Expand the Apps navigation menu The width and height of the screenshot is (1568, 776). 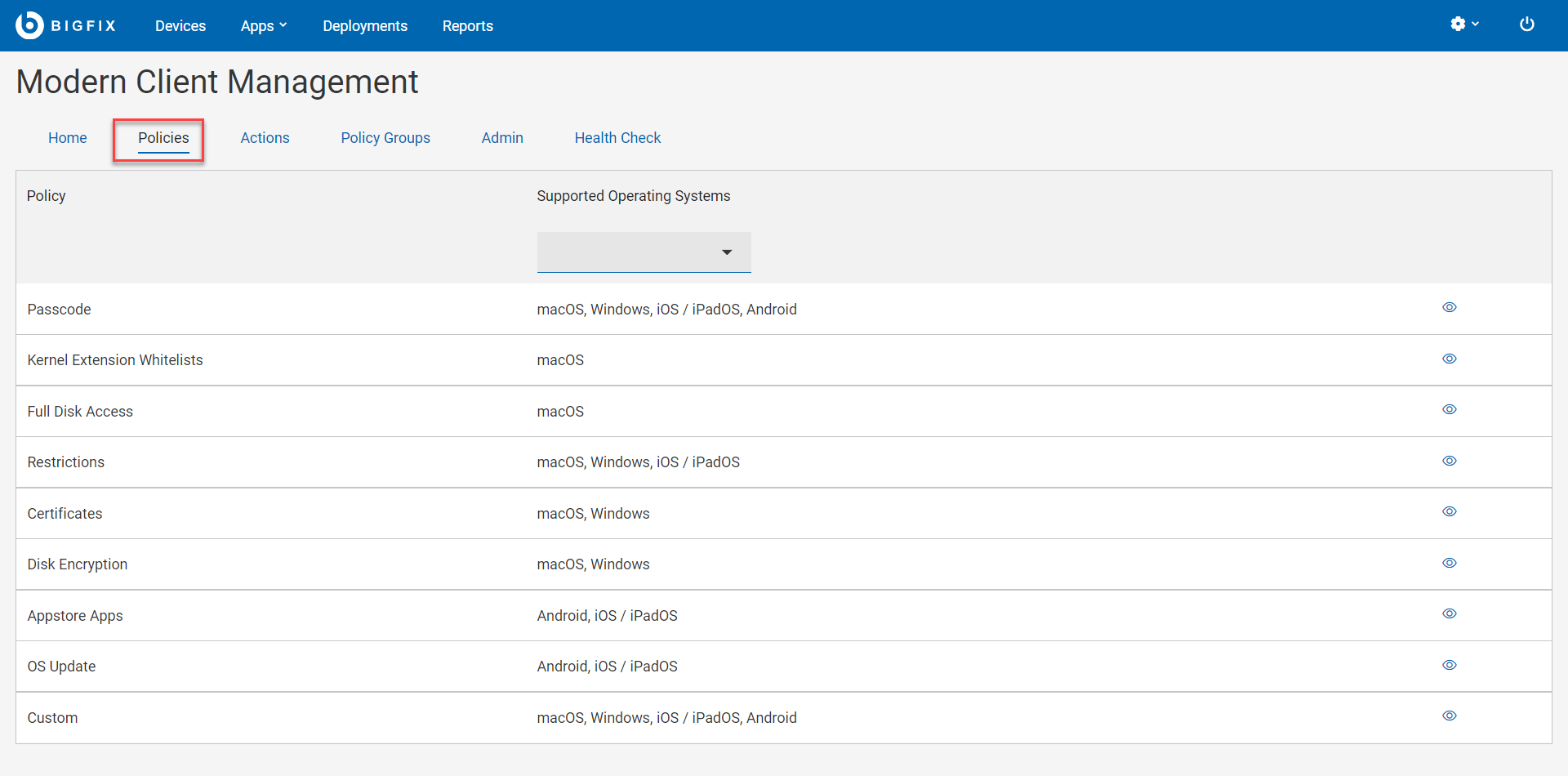pyautogui.click(x=263, y=26)
